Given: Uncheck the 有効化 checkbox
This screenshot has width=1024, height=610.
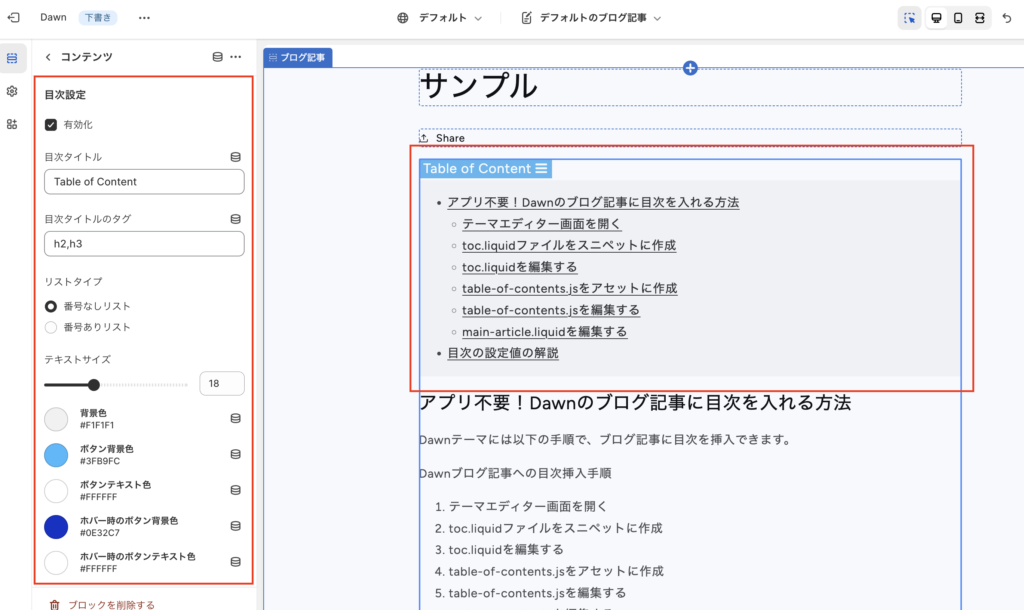Looking at the screenshot, I should click(51, 125).
